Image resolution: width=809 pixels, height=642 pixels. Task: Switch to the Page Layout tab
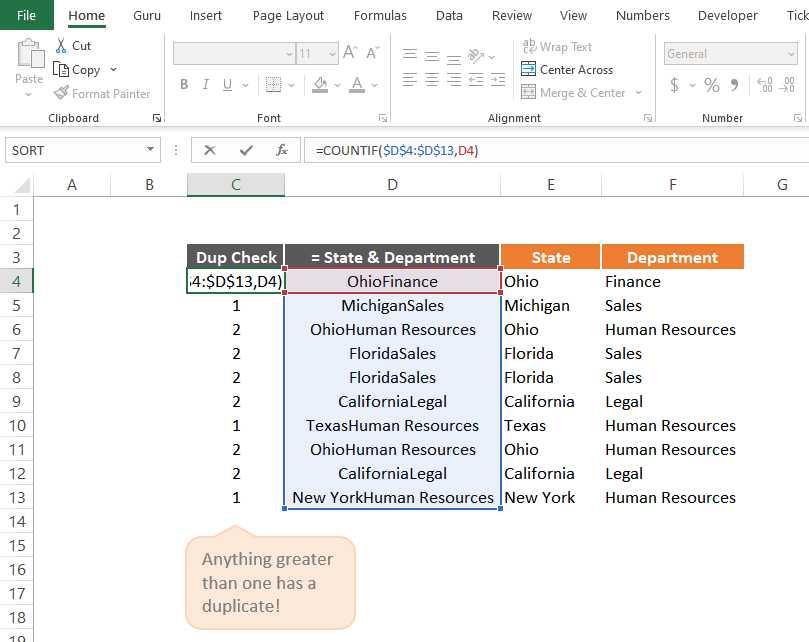click(x=288, y=15)
